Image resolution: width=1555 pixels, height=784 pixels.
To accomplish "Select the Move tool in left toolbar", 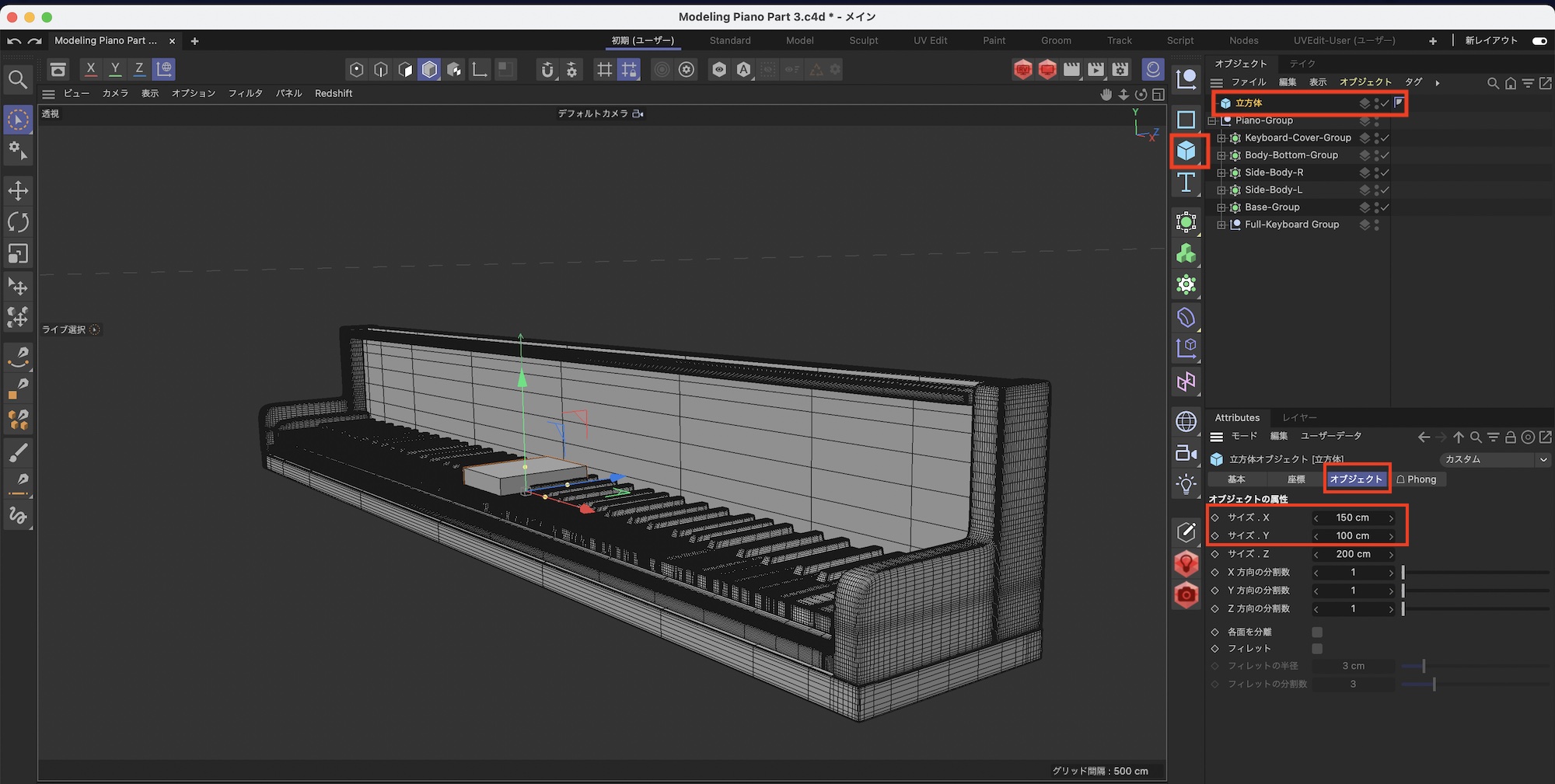I will (x=18, y=190).
